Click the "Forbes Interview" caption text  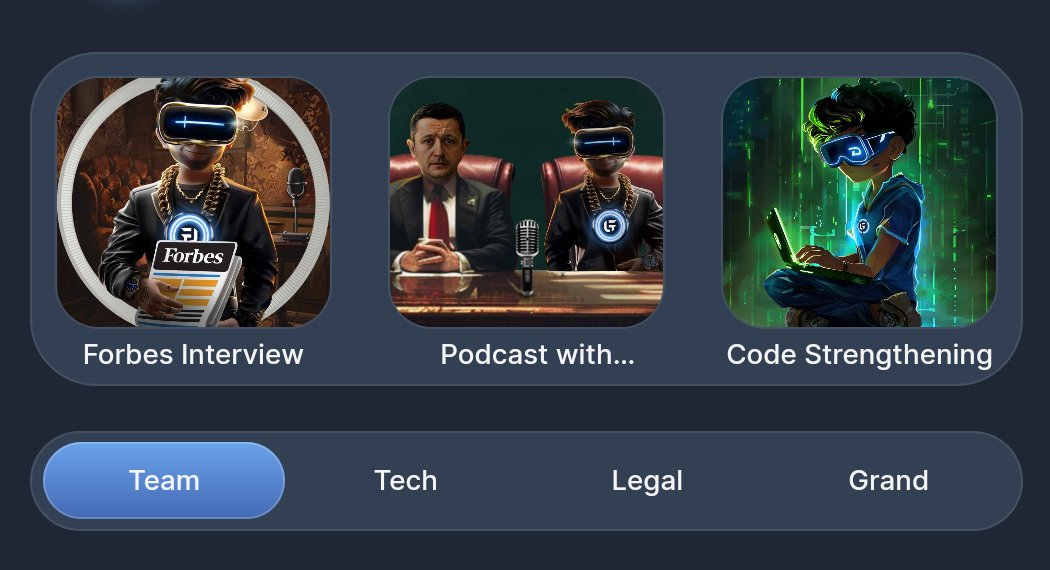coord(194,354)
